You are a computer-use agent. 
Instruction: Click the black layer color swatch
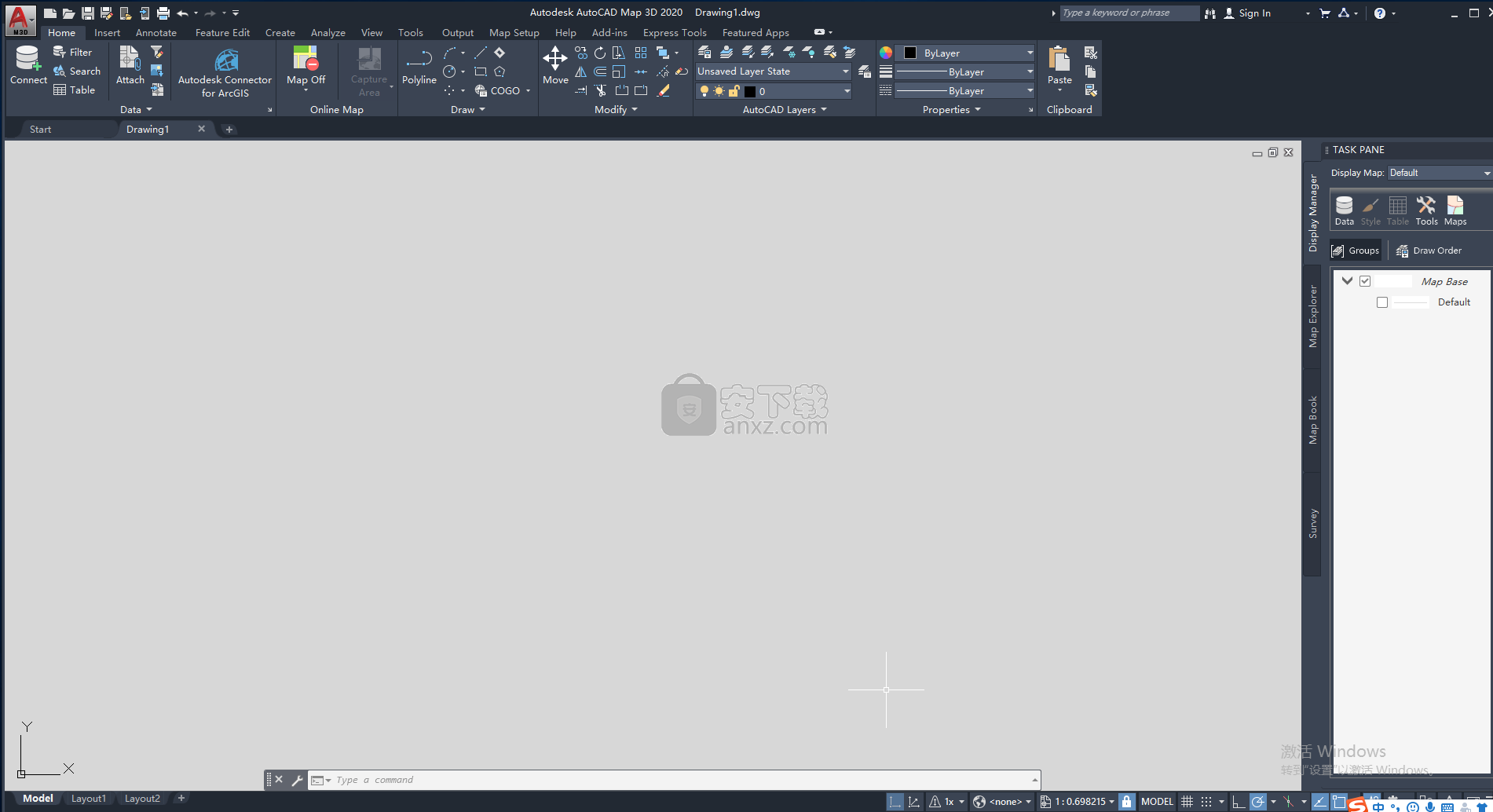[x=750, y=91]
